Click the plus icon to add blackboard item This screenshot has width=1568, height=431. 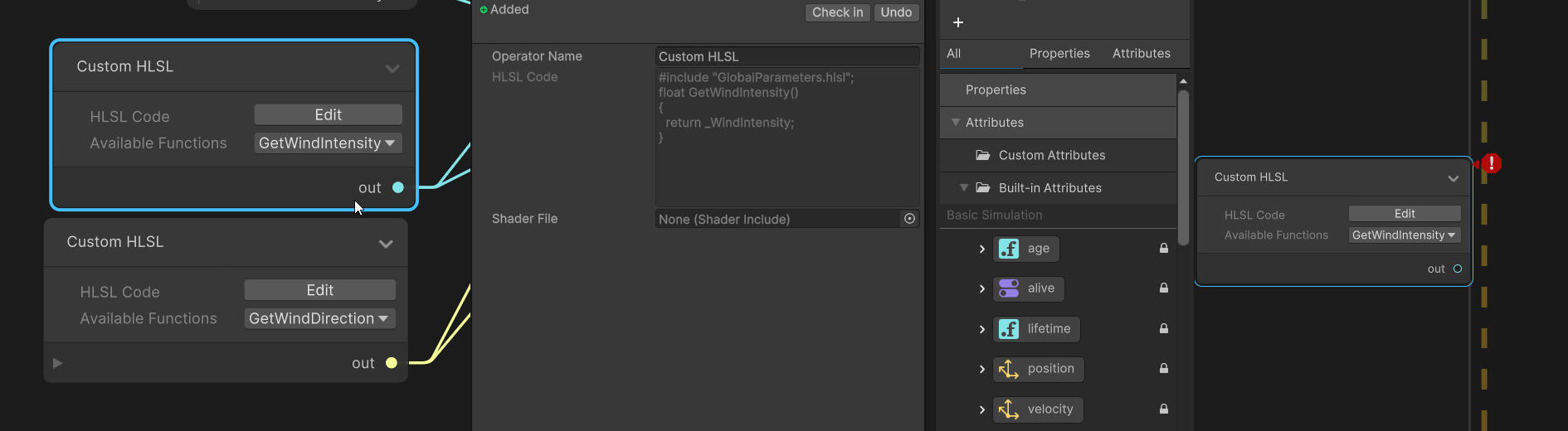click(958, 22)
